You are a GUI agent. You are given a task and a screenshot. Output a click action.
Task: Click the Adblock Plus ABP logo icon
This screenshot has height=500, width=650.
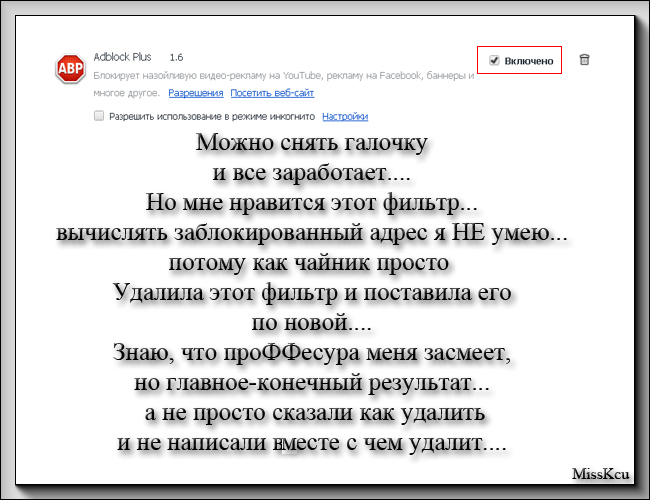coord(70,68)
